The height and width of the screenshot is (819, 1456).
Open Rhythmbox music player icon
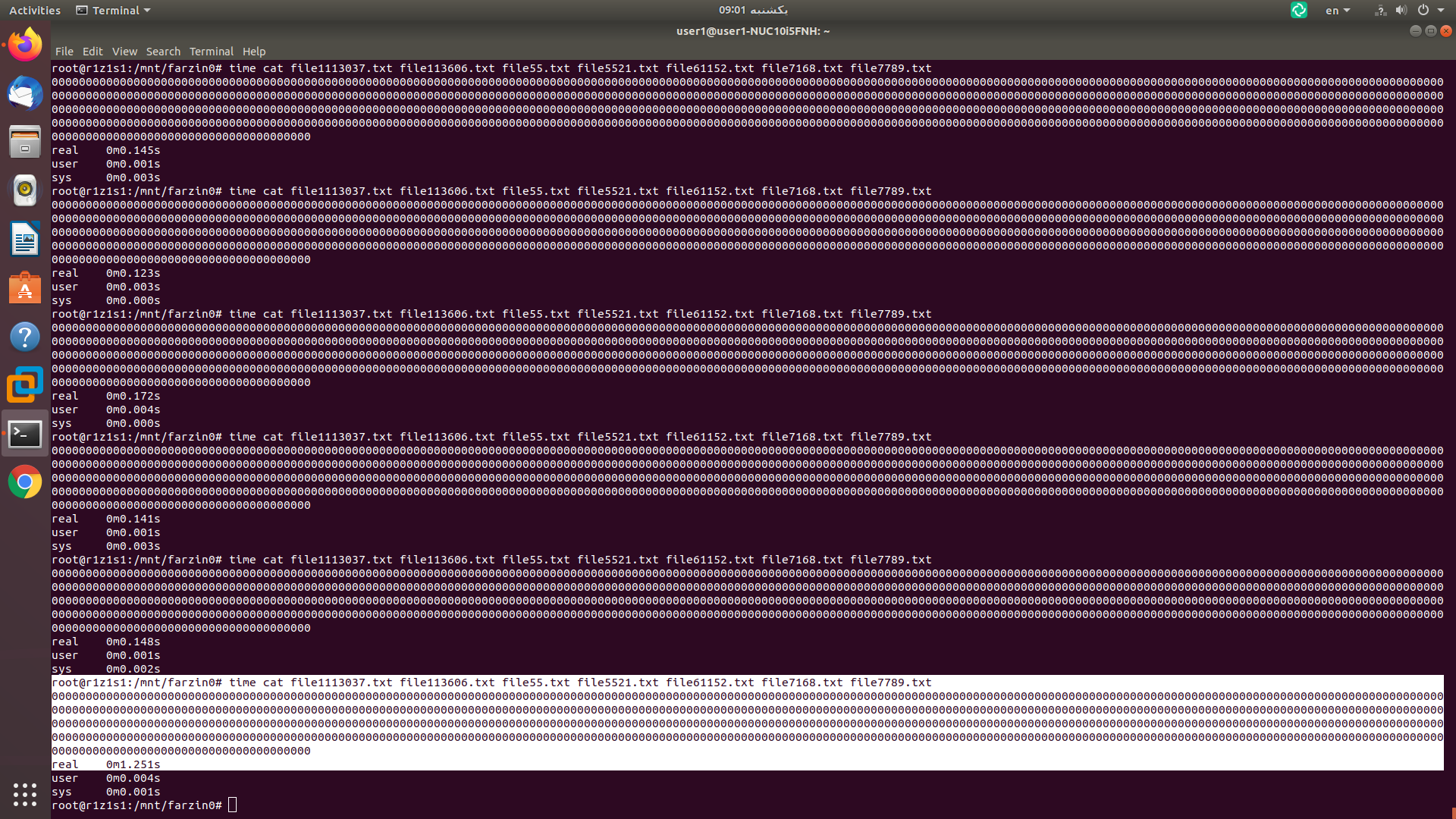point(25,190)
